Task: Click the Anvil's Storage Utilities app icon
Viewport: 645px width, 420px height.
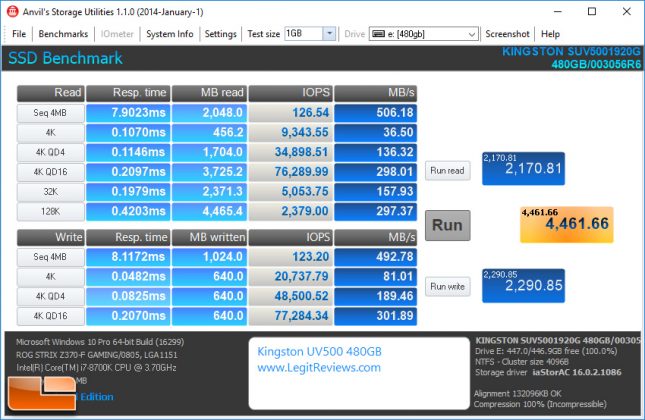Action: (x=13, y=12)
